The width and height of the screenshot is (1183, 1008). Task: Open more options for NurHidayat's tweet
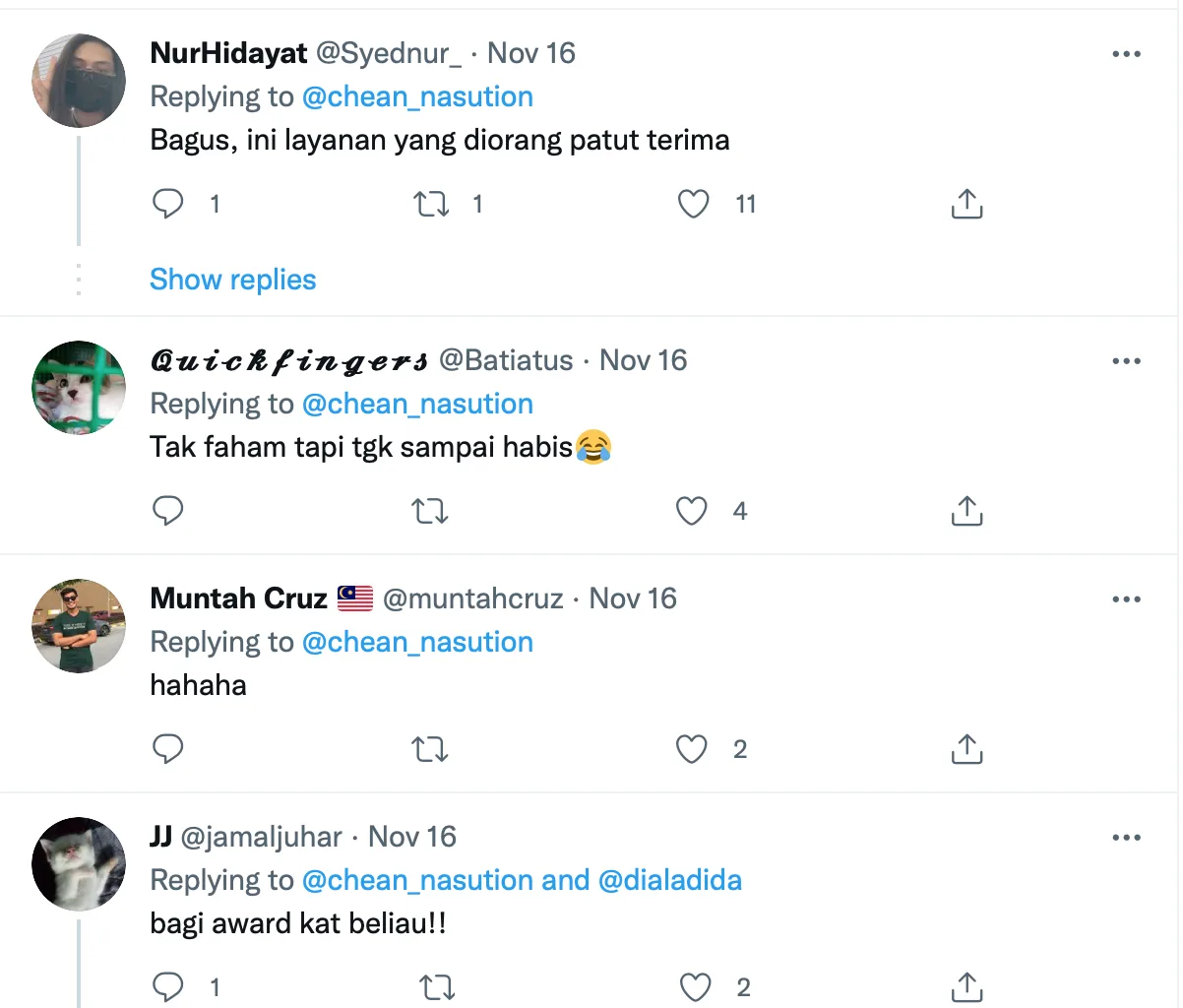point(1126,54)
